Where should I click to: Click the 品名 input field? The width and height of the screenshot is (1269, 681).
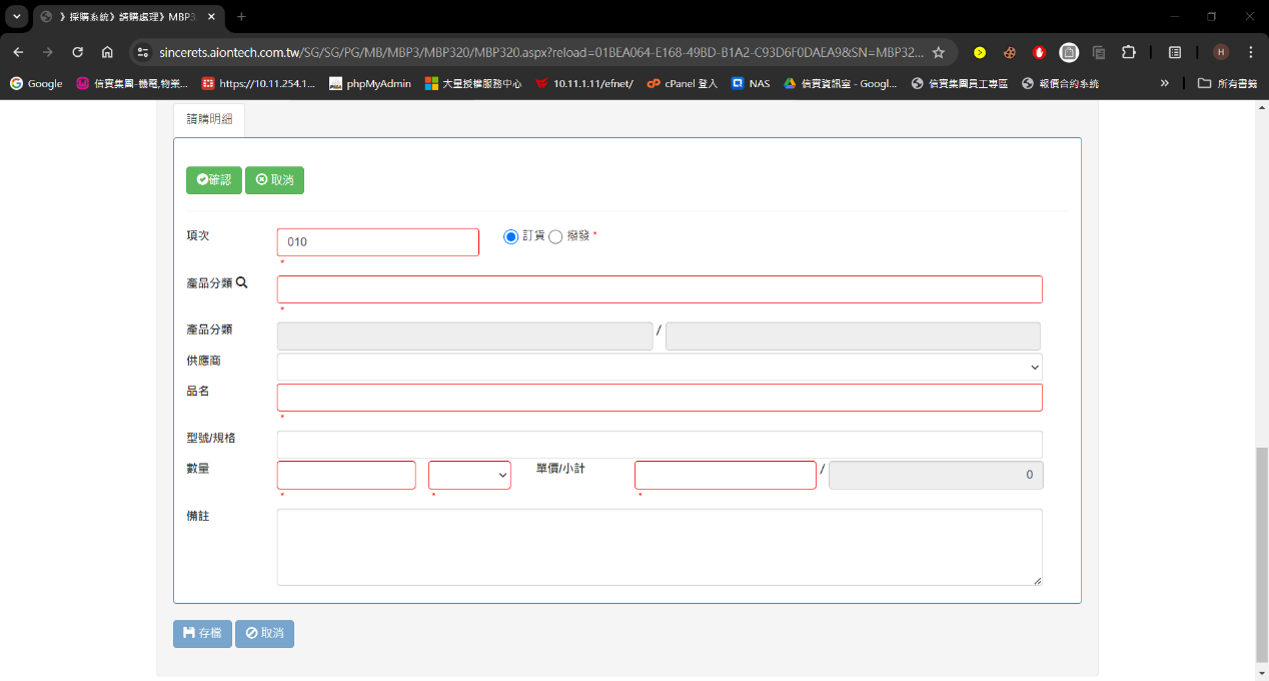[660, 398]
